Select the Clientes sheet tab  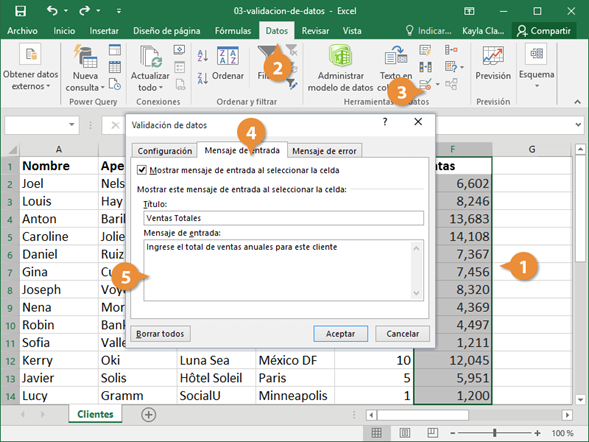pos(95,414)
